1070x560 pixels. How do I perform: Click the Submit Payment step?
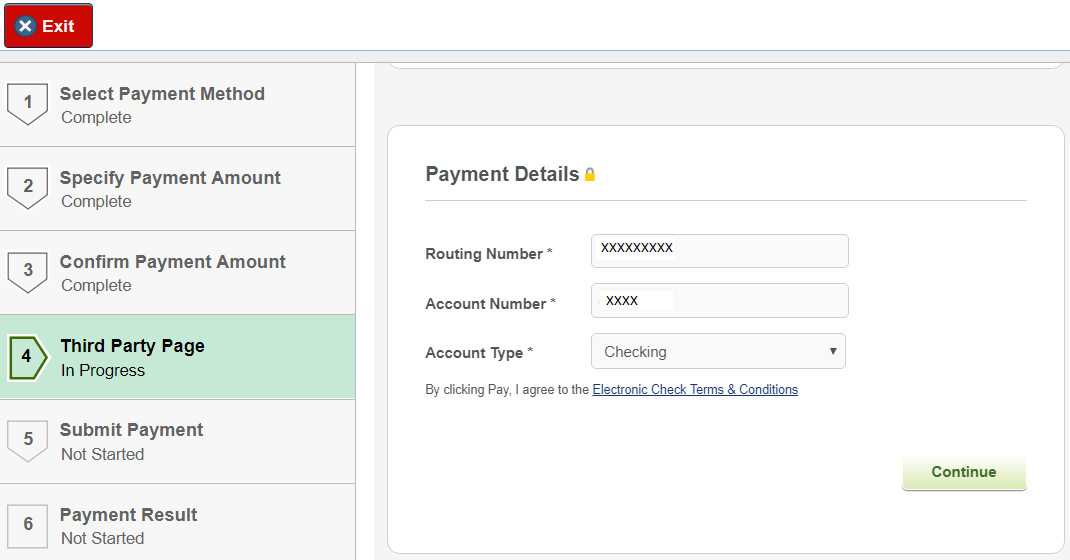pos(131,430)
